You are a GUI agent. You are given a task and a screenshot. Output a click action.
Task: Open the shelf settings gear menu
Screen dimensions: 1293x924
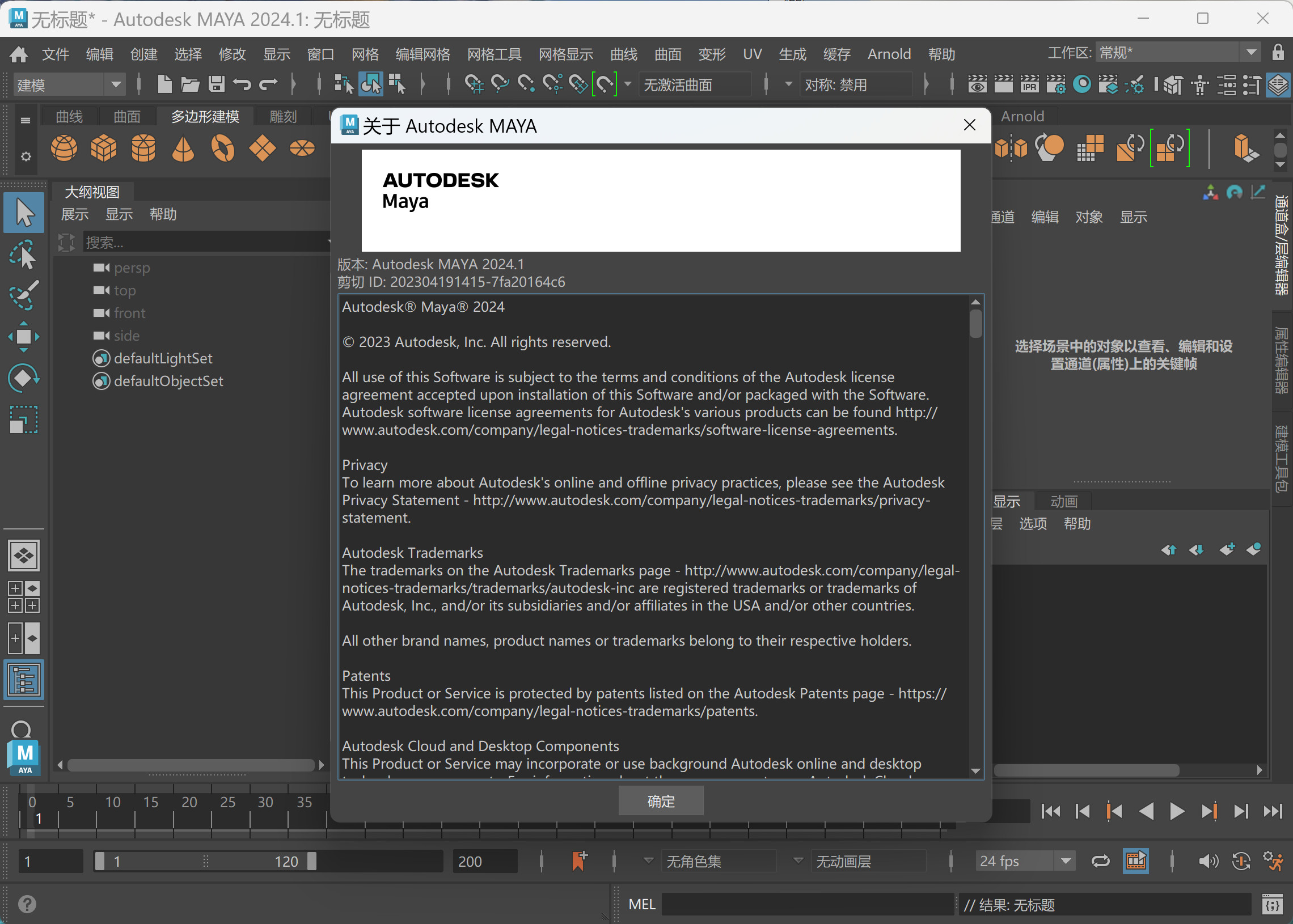point(26,156)
